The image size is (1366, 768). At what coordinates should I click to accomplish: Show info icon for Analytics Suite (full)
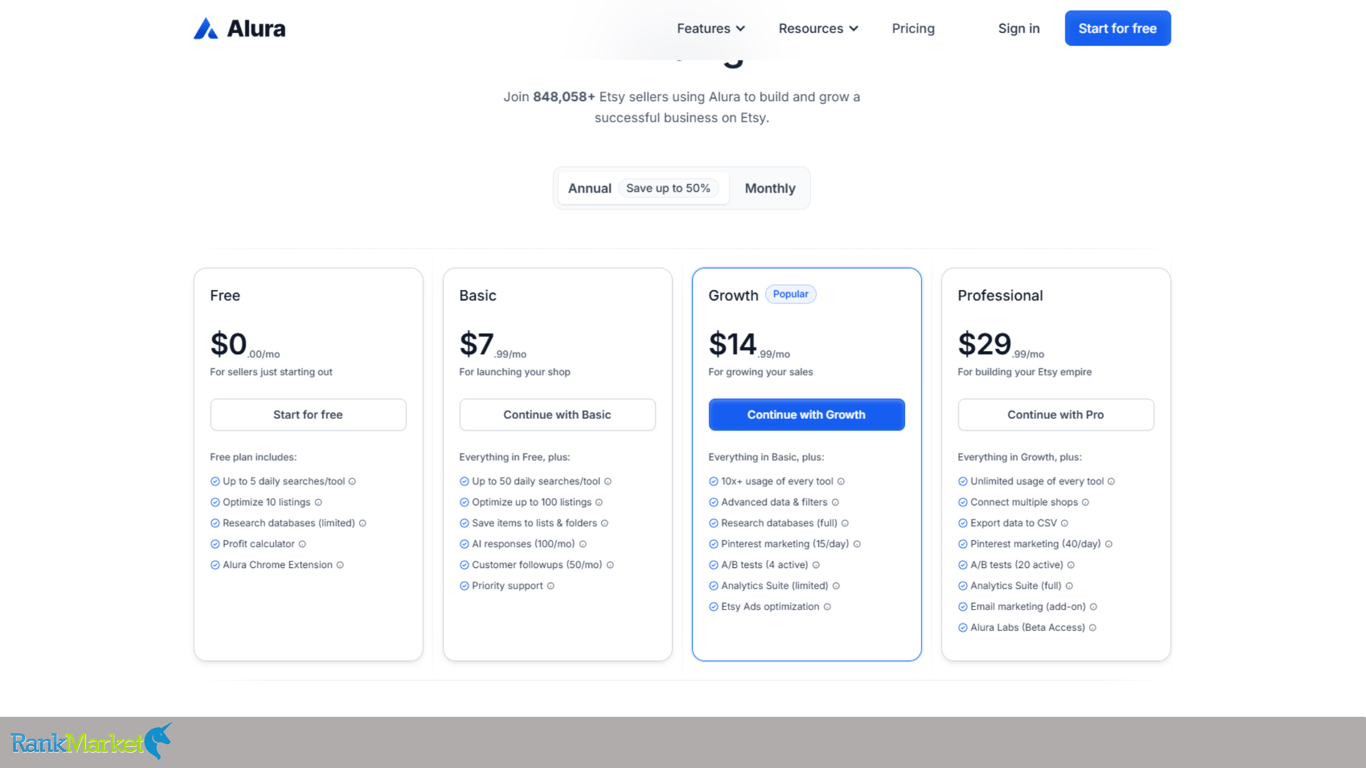click(1069, 586)
